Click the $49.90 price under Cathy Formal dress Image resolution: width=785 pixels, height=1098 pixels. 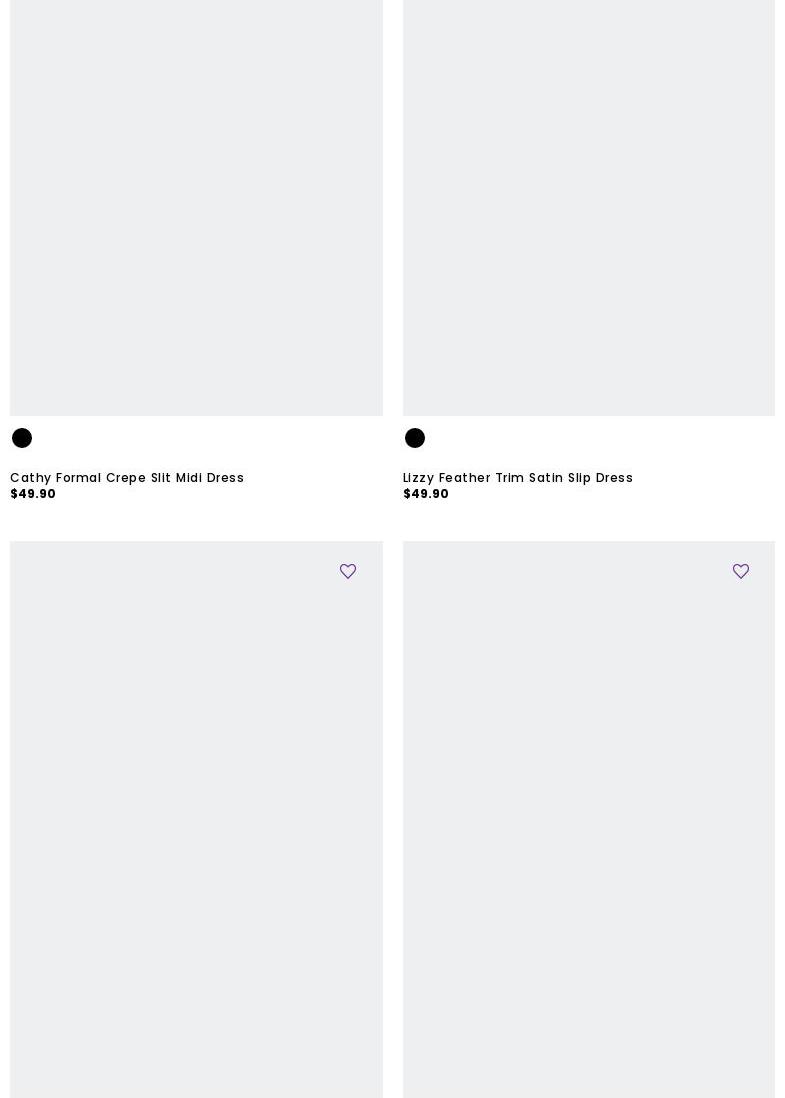click(33, 494)
